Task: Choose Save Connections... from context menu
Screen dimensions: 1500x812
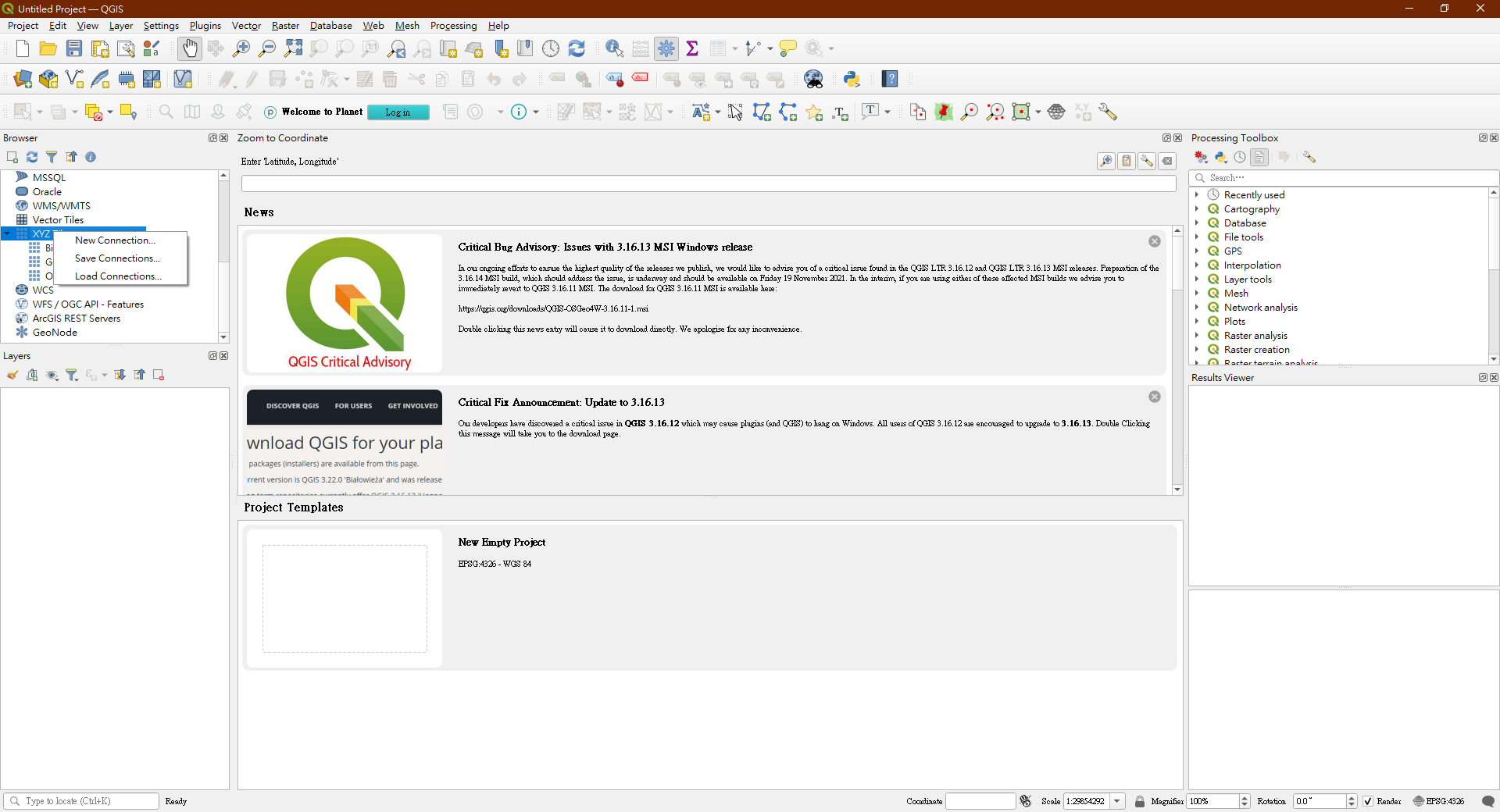Action: [x=120, y=258]
